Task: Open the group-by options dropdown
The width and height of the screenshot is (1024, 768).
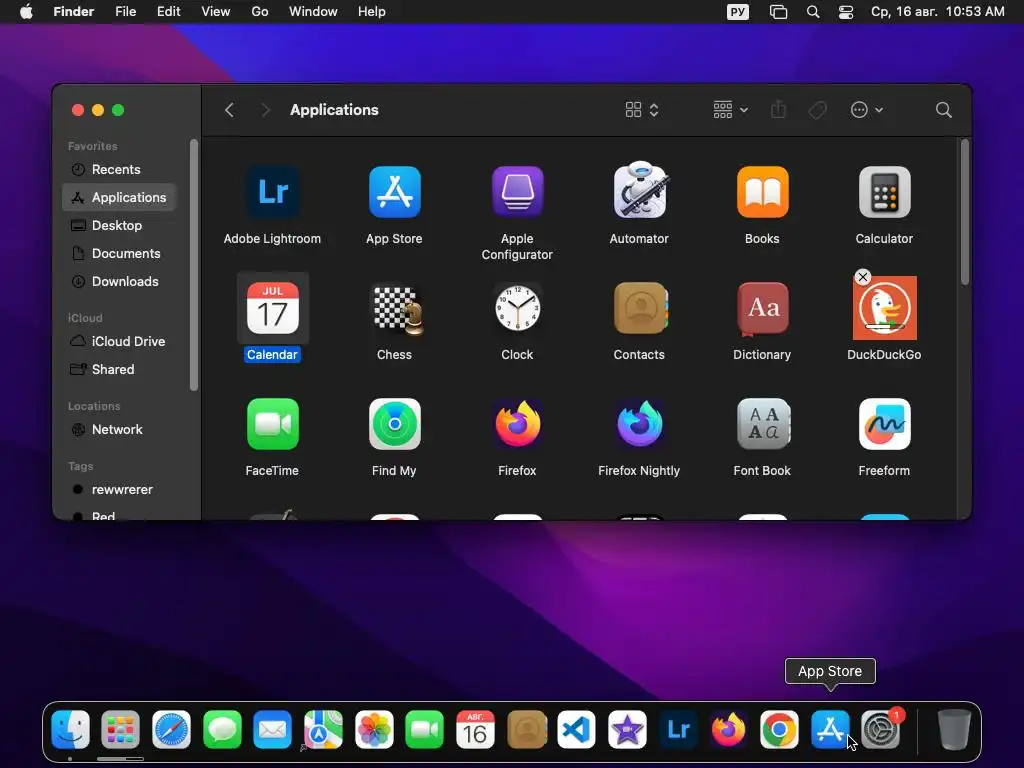Action: (730, 110)
